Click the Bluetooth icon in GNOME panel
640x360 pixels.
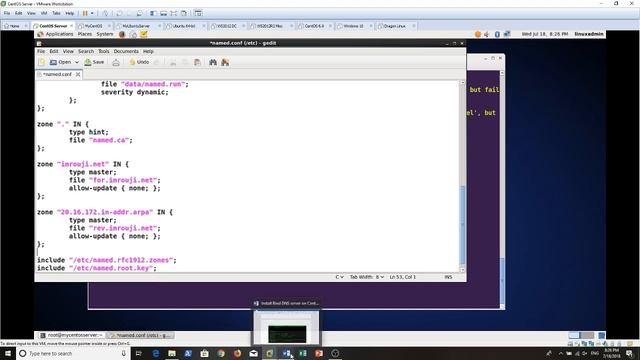[x=497, y=34]
